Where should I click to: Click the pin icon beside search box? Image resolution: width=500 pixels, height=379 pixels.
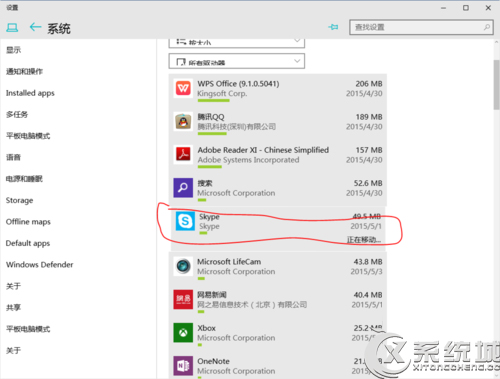[x=333, y=27]
